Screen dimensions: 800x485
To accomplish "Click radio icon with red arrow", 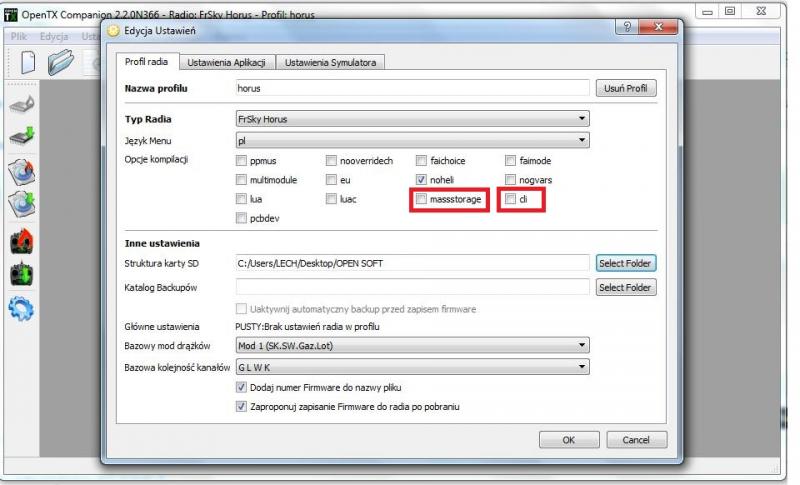I will click(22, 241).
